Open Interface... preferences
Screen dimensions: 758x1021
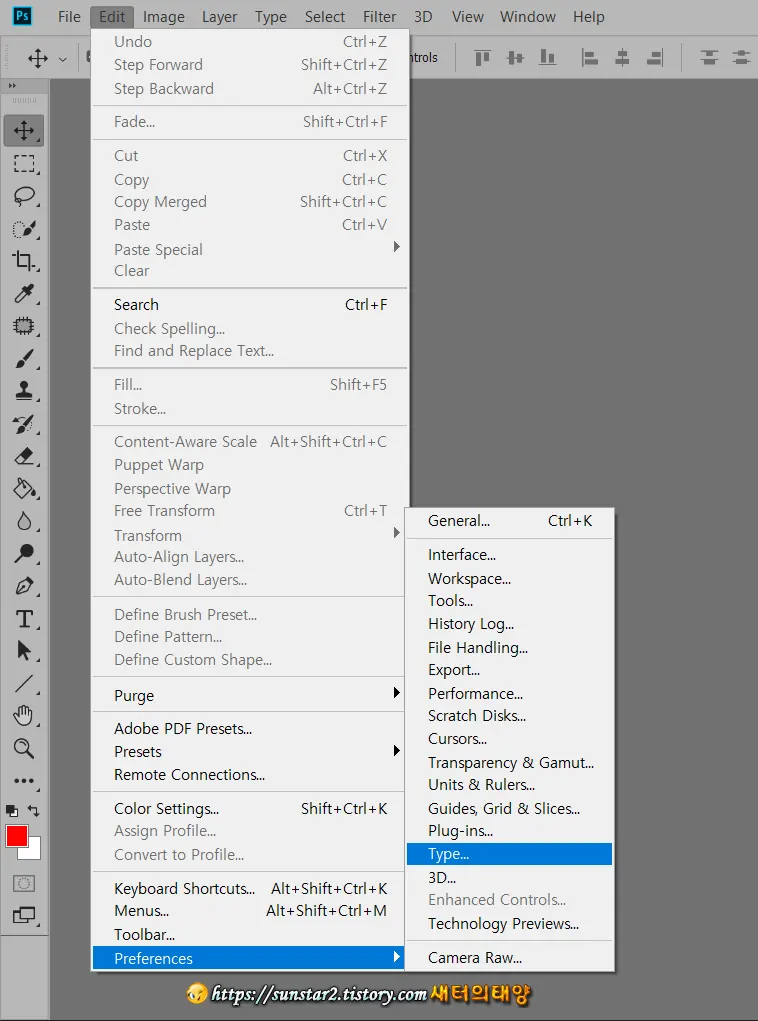tap(509, 555)
